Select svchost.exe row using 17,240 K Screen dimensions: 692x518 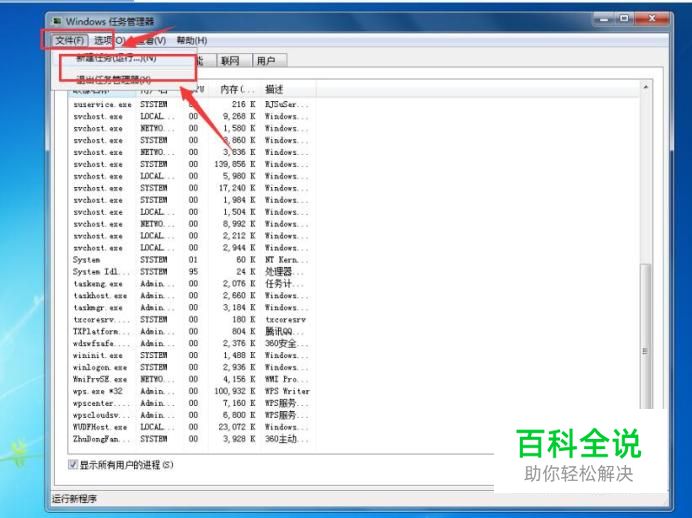191,188
